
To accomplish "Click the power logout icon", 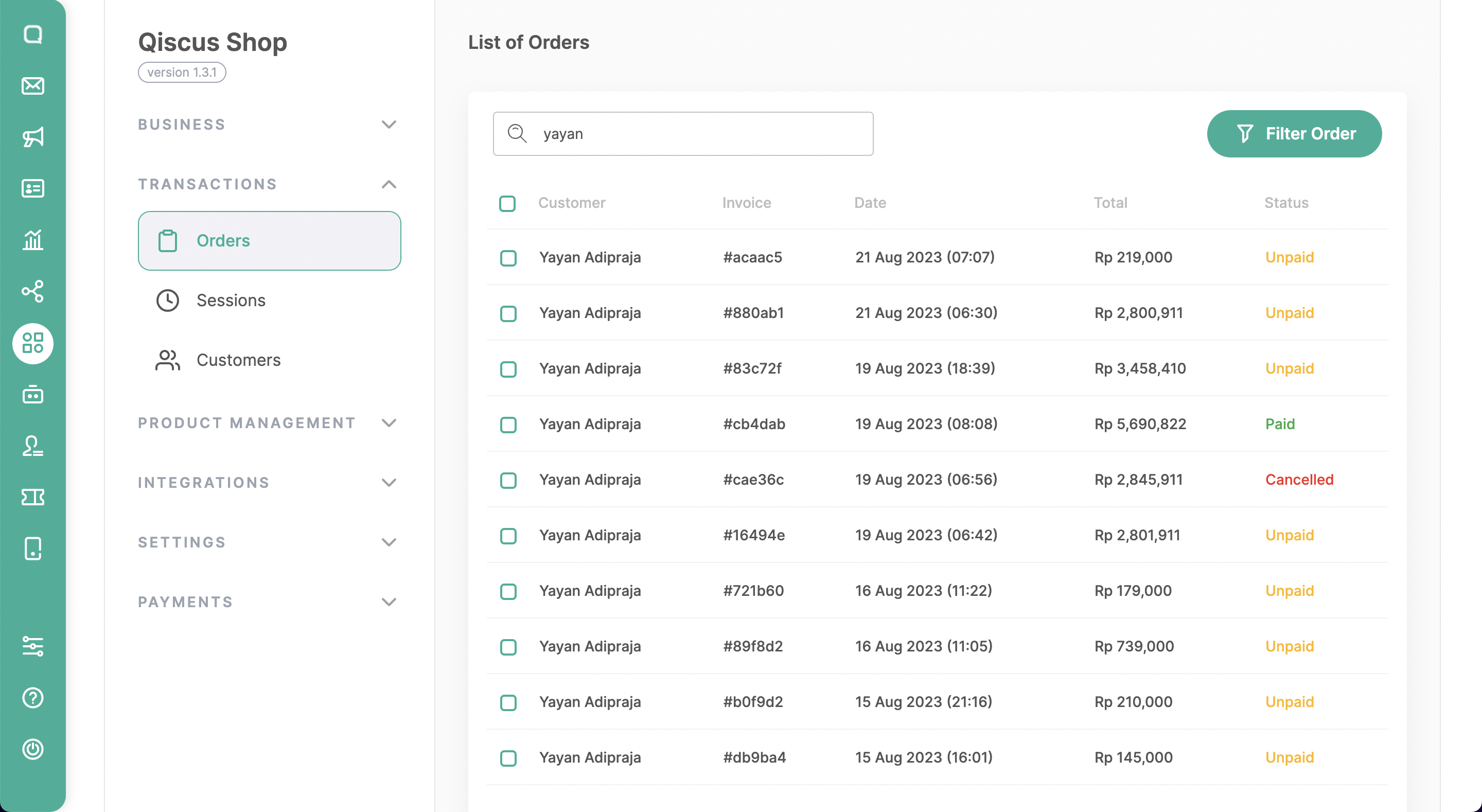I will [x=33, y=749].
